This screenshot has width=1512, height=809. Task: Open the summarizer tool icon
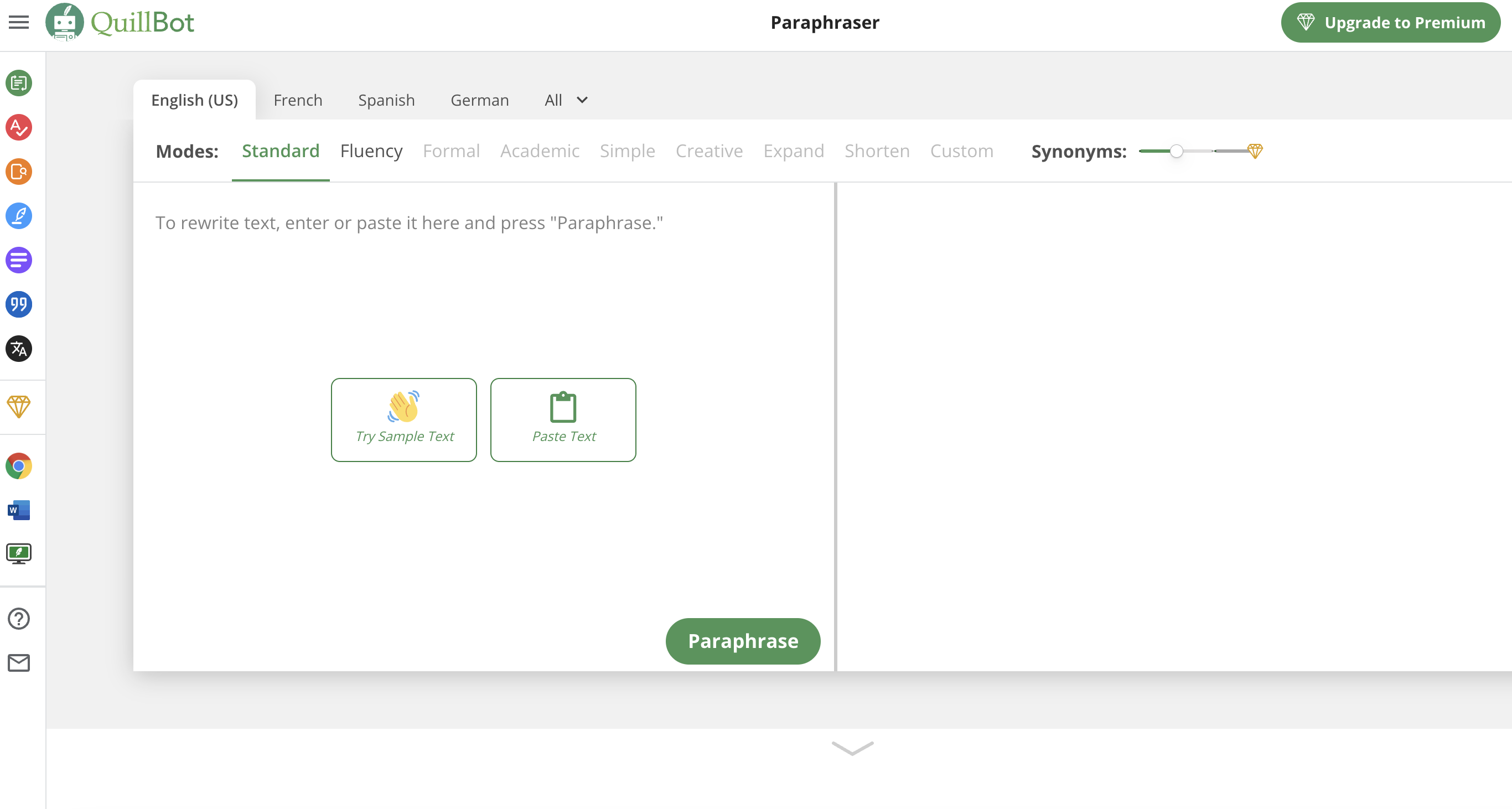[x=20, y=260]
